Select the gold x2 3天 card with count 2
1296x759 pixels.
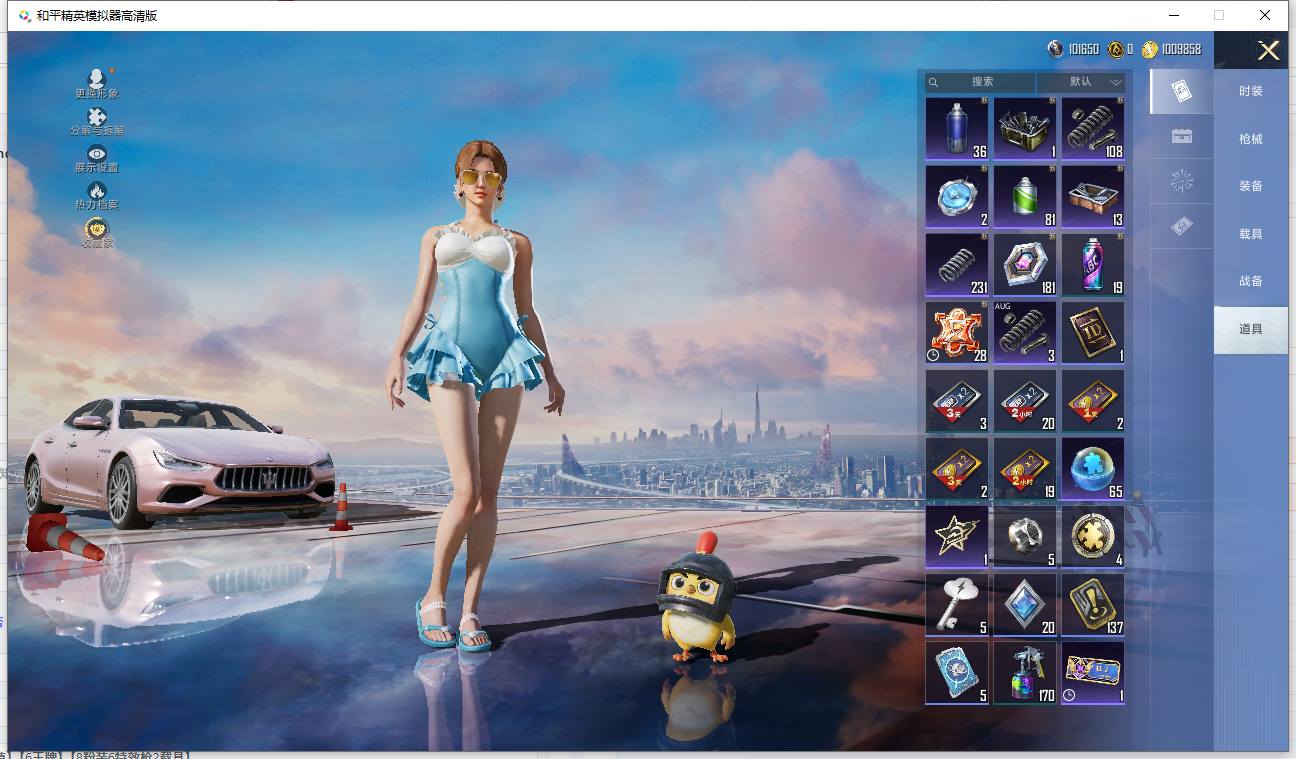pyautogui.click(x=957, y=469)
